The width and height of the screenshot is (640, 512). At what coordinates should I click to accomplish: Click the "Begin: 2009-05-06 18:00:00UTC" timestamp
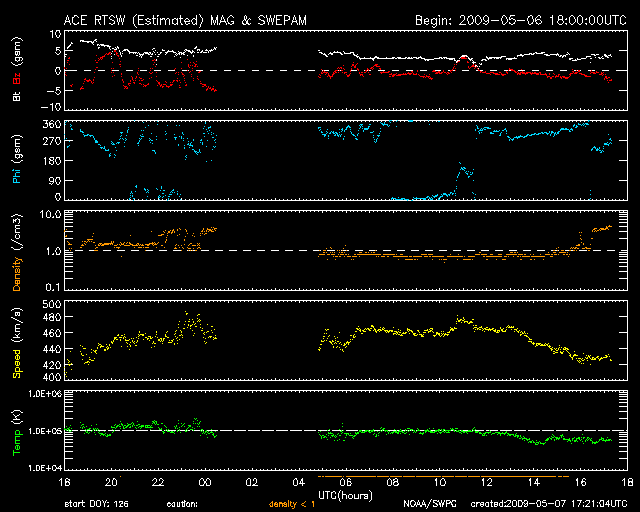click(521, 20)
